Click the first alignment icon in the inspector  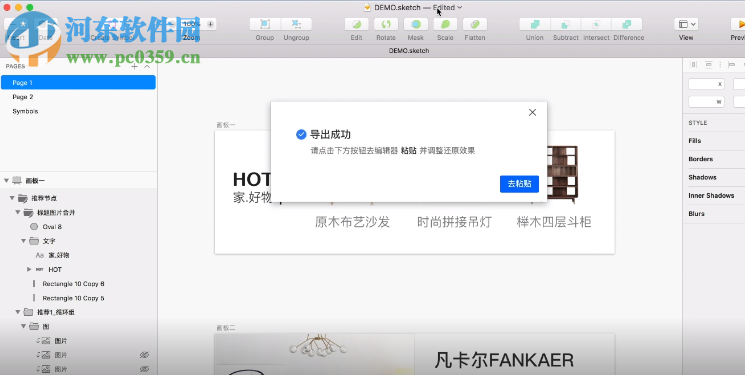click(694, 64)
